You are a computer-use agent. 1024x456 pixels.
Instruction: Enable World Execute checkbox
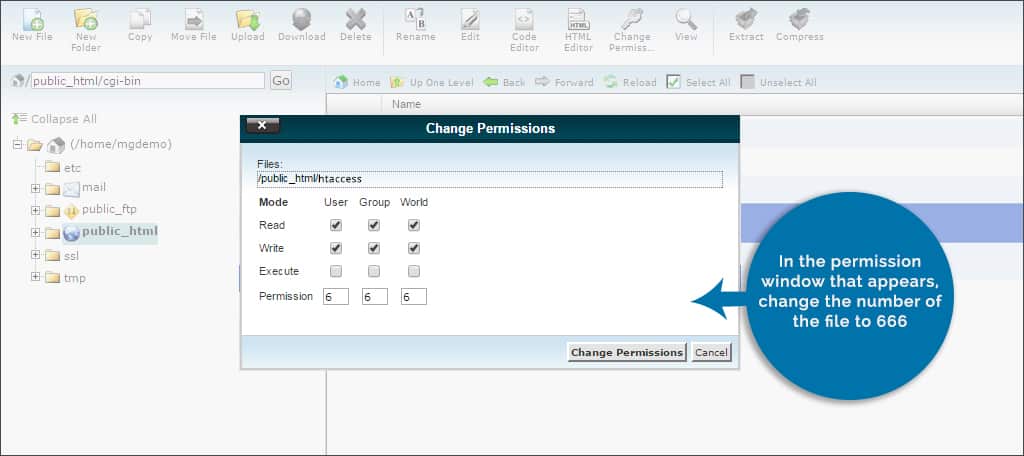point(413,271)
